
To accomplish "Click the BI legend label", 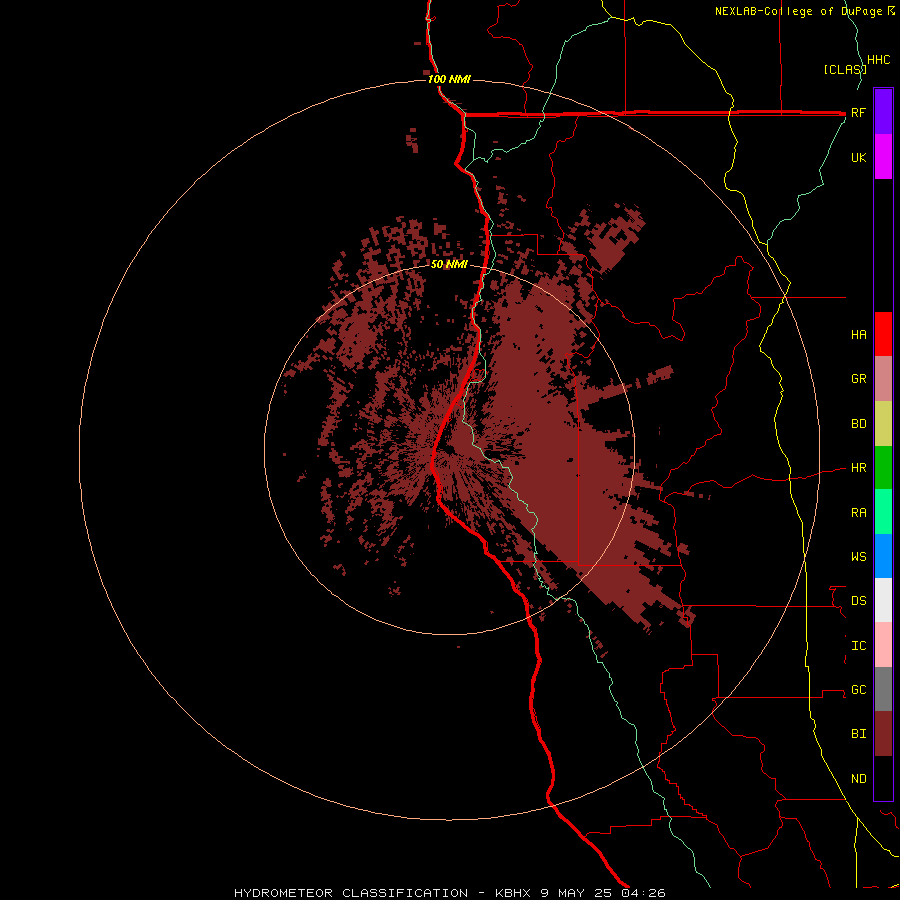I will coord(859,734).
